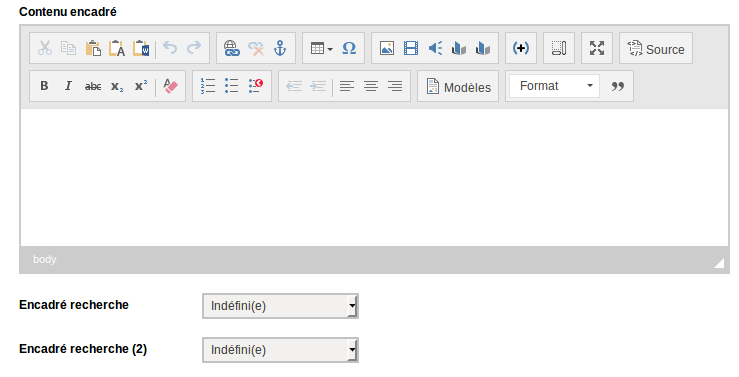Decrease the indent
This screenshot has width=739, height=377.
pos(294,86)
